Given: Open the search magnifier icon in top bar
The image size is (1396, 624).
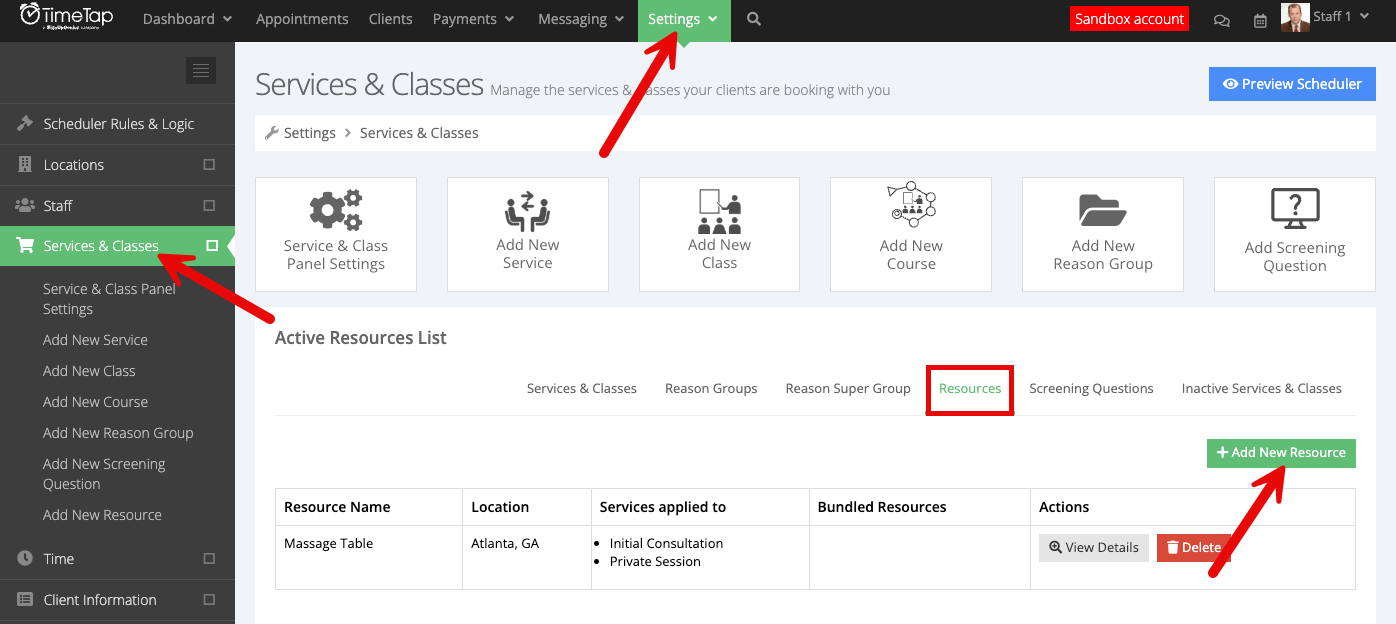Looking at the screenshot, I should [x=754, y=19].
